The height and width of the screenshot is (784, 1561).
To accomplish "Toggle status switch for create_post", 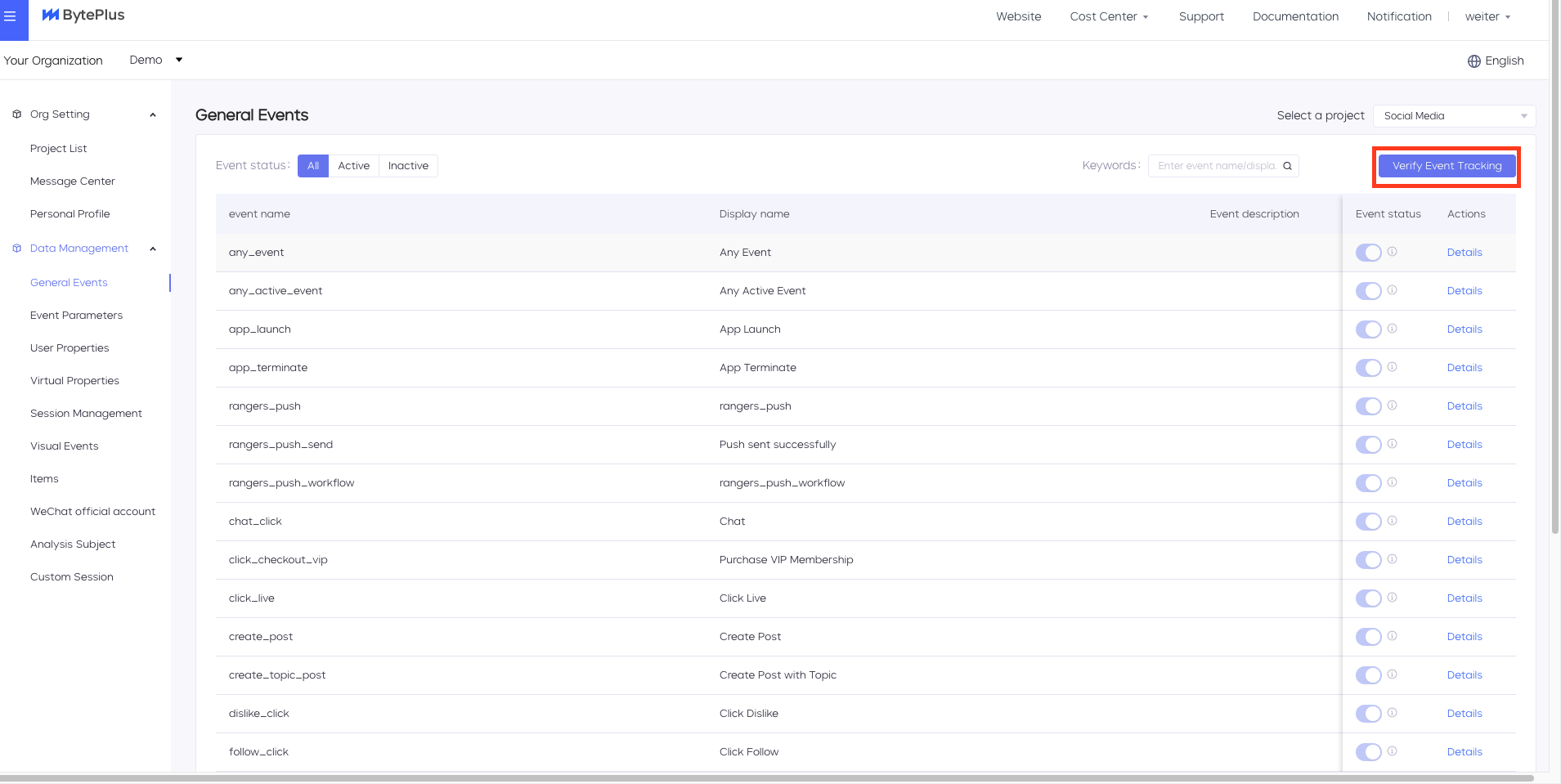I will (1369, 637).
